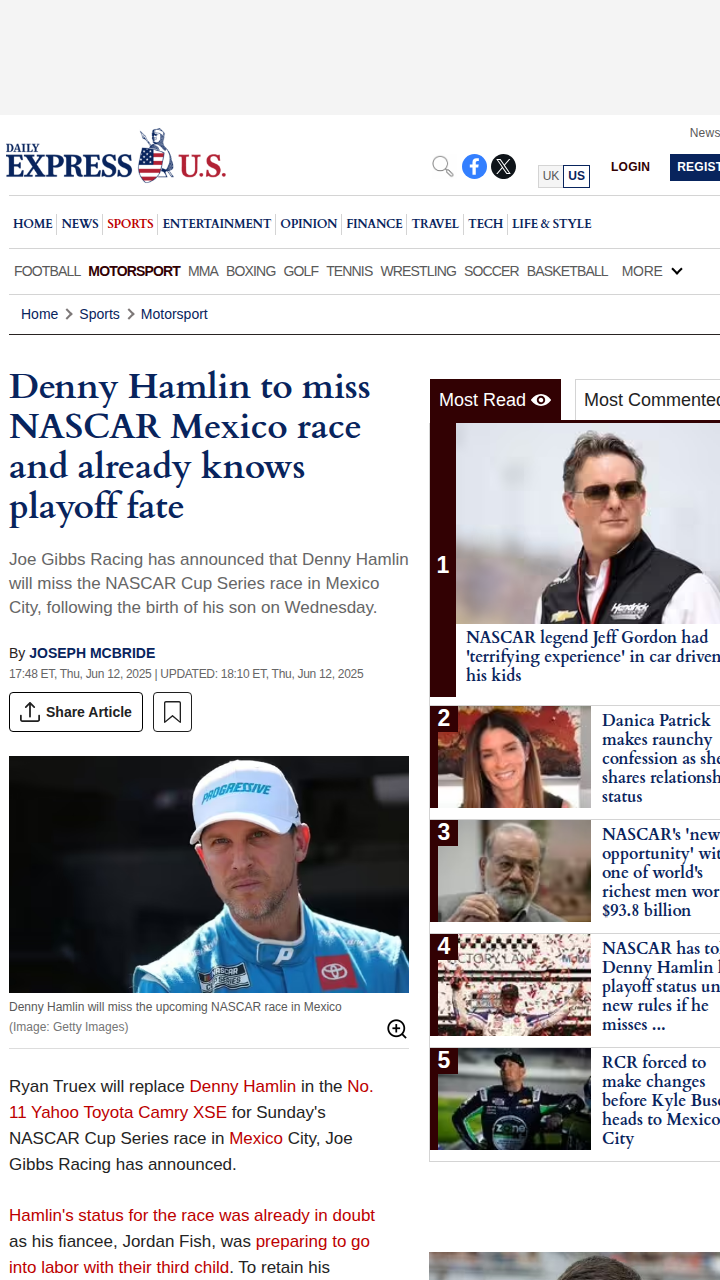Follow the 'Mexico' red link in article
Screen dimensions: 720x1280
click(256, 1138)
